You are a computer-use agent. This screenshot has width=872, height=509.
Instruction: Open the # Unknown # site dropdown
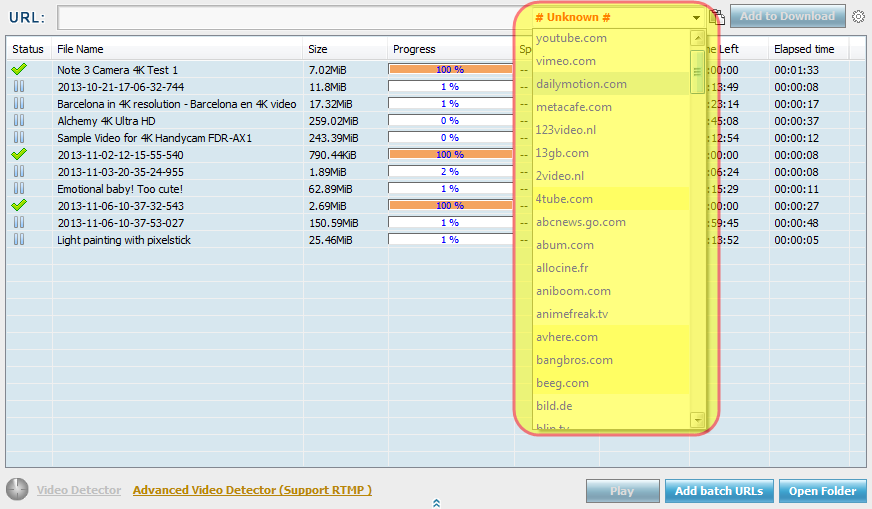pos(617,17)
